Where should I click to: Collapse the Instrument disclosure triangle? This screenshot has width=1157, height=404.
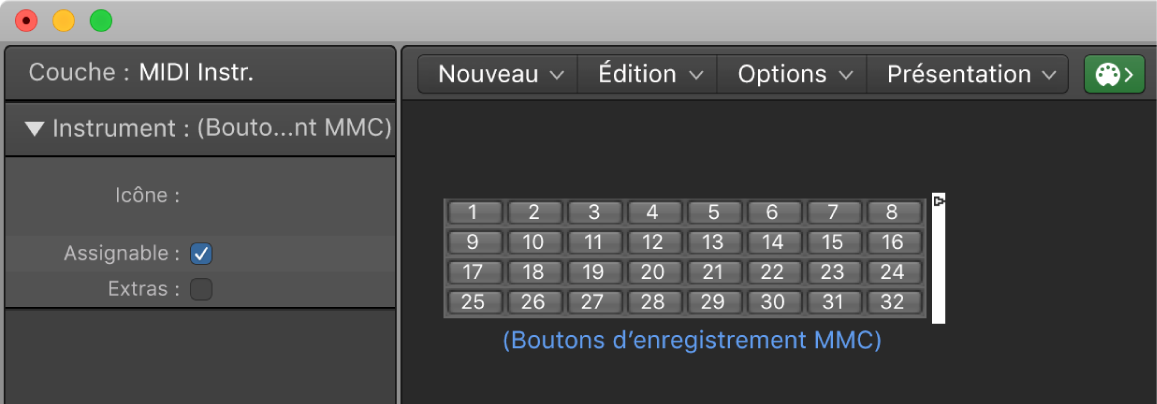tap(35, 130)
